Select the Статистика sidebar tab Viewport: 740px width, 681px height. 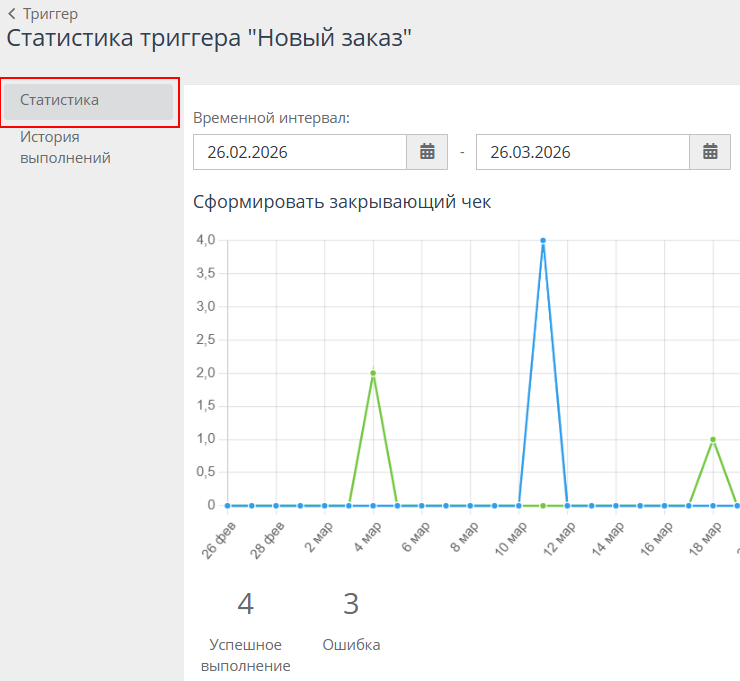coord(89,101)
